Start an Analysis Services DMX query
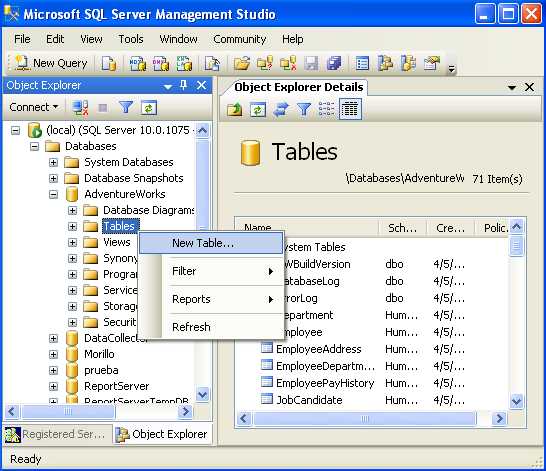 pyautogui.click(x=161, y=63)
